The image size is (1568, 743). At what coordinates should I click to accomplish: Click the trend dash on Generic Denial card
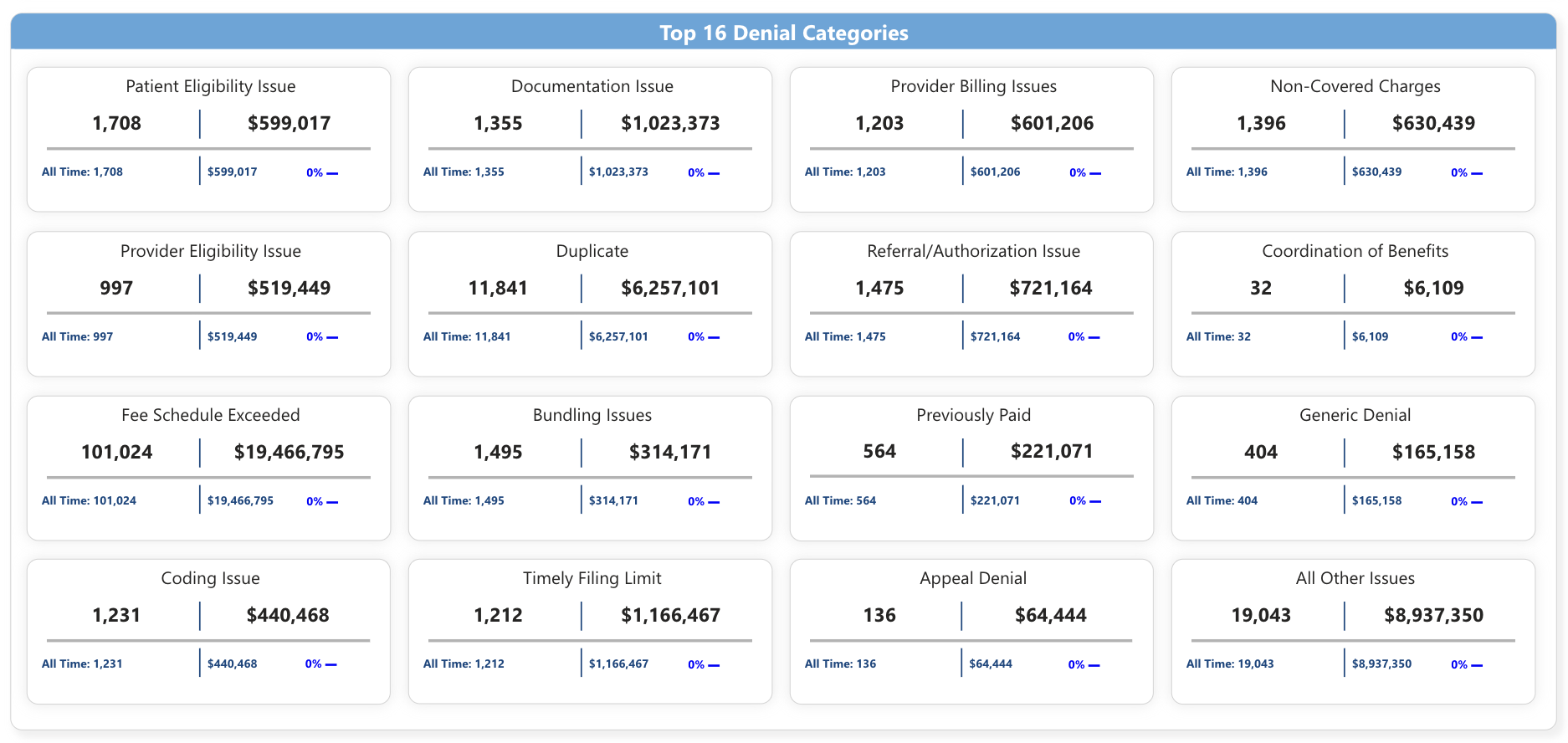click(x=1477, y=502)
